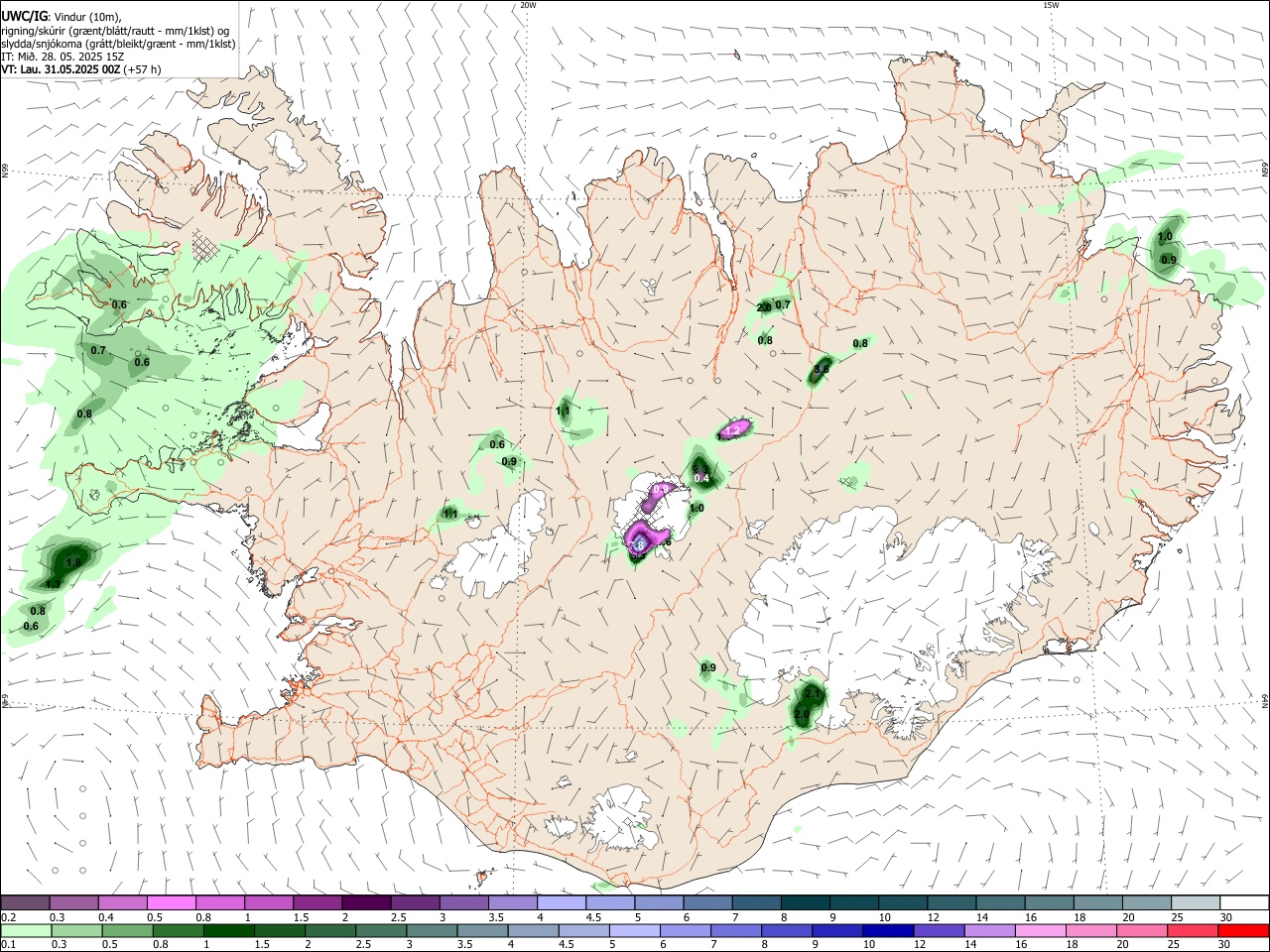Pick the light purple 14–16 swatch in lower legend

point(989,931)
